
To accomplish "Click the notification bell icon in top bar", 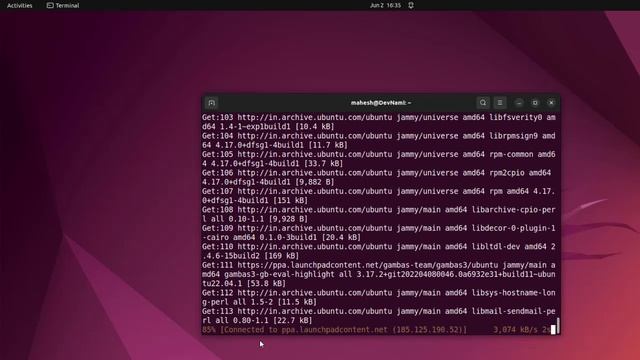I will click(x=411, y=5).
